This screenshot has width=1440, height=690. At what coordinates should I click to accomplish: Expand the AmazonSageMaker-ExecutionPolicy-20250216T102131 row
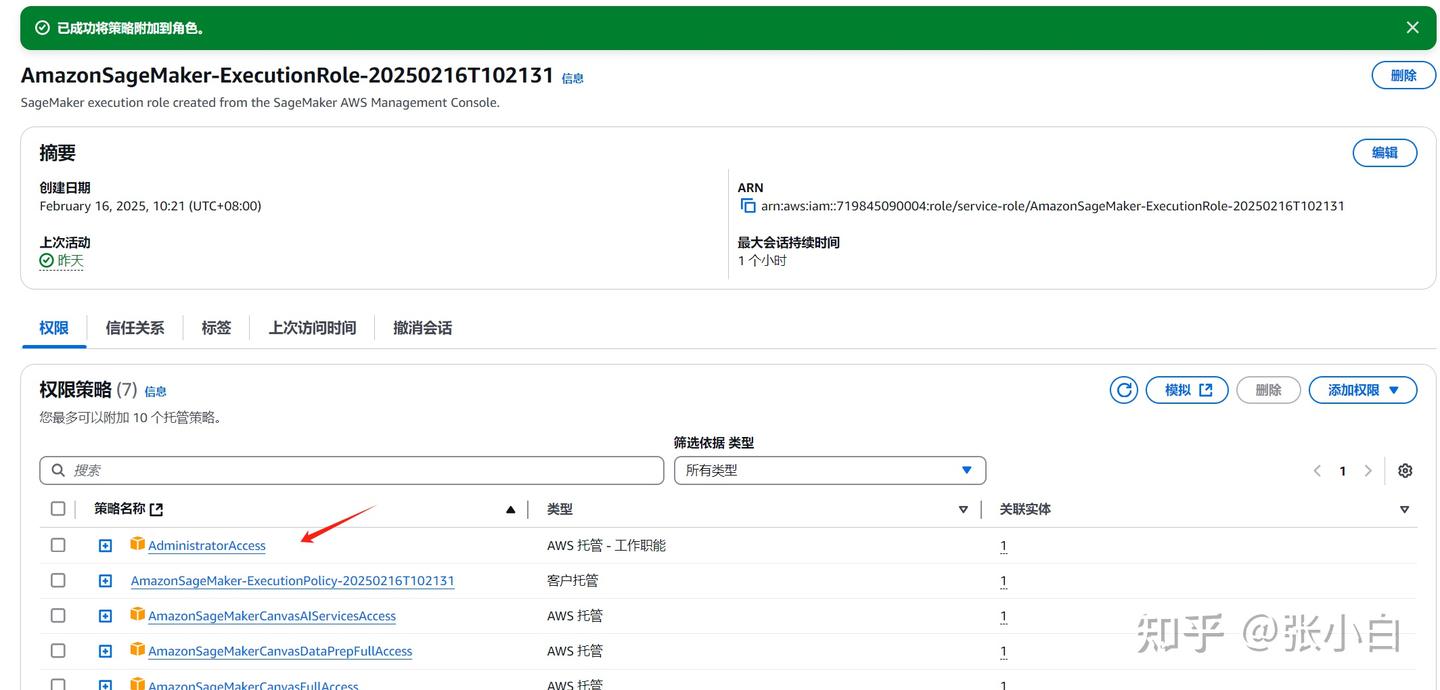(x=105, y=581)
